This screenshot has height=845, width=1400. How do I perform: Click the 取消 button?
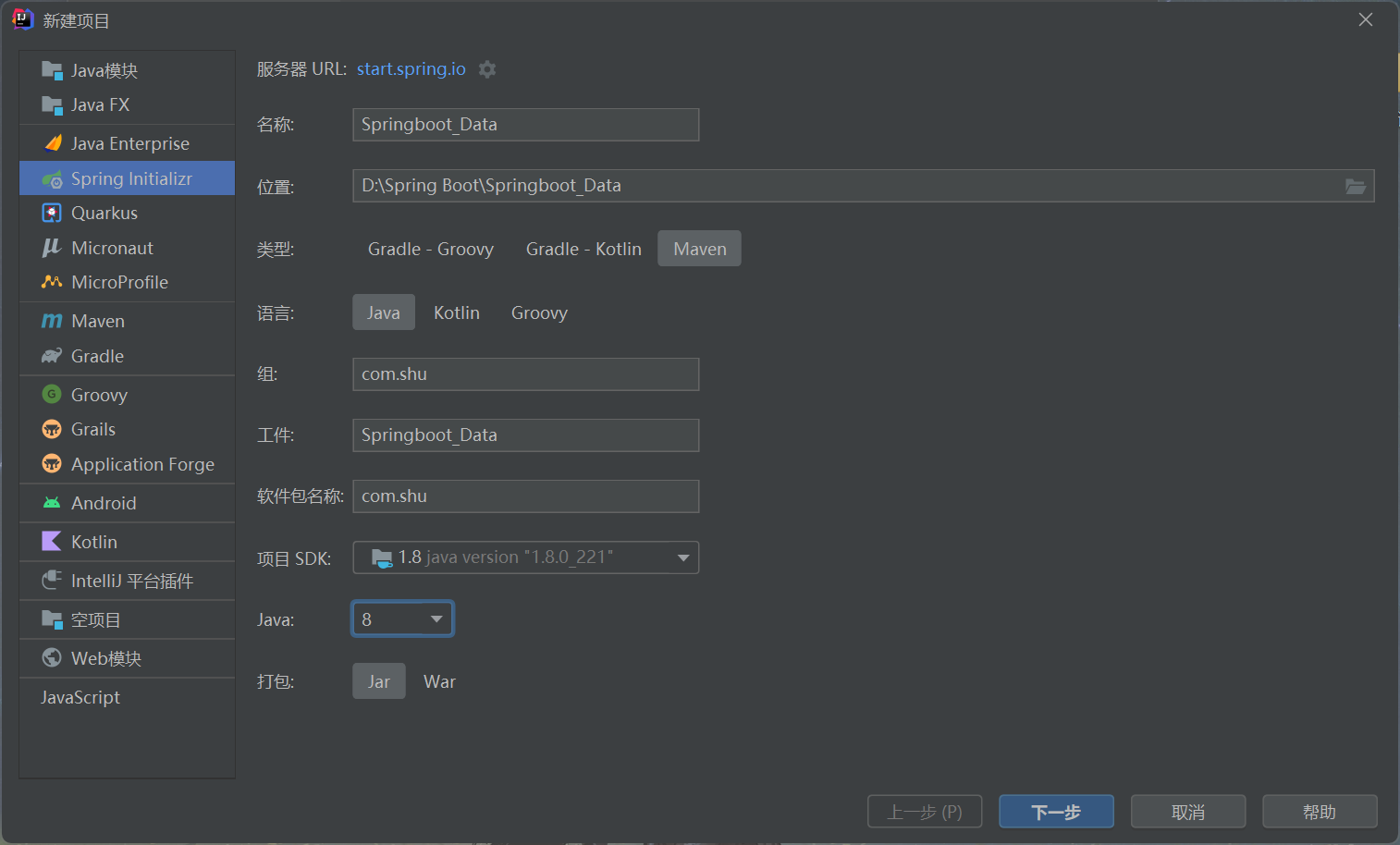[1188, 812]
